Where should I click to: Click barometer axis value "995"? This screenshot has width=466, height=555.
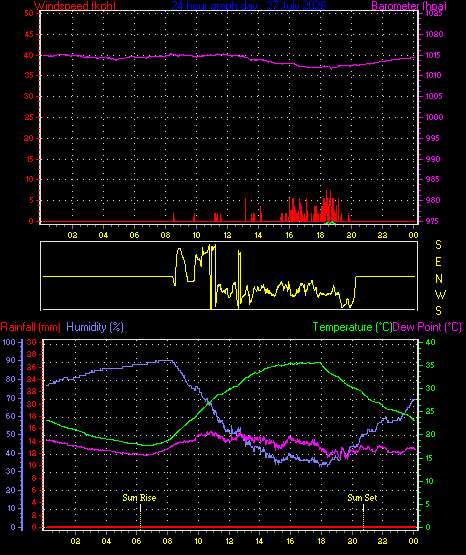point(433,138)
